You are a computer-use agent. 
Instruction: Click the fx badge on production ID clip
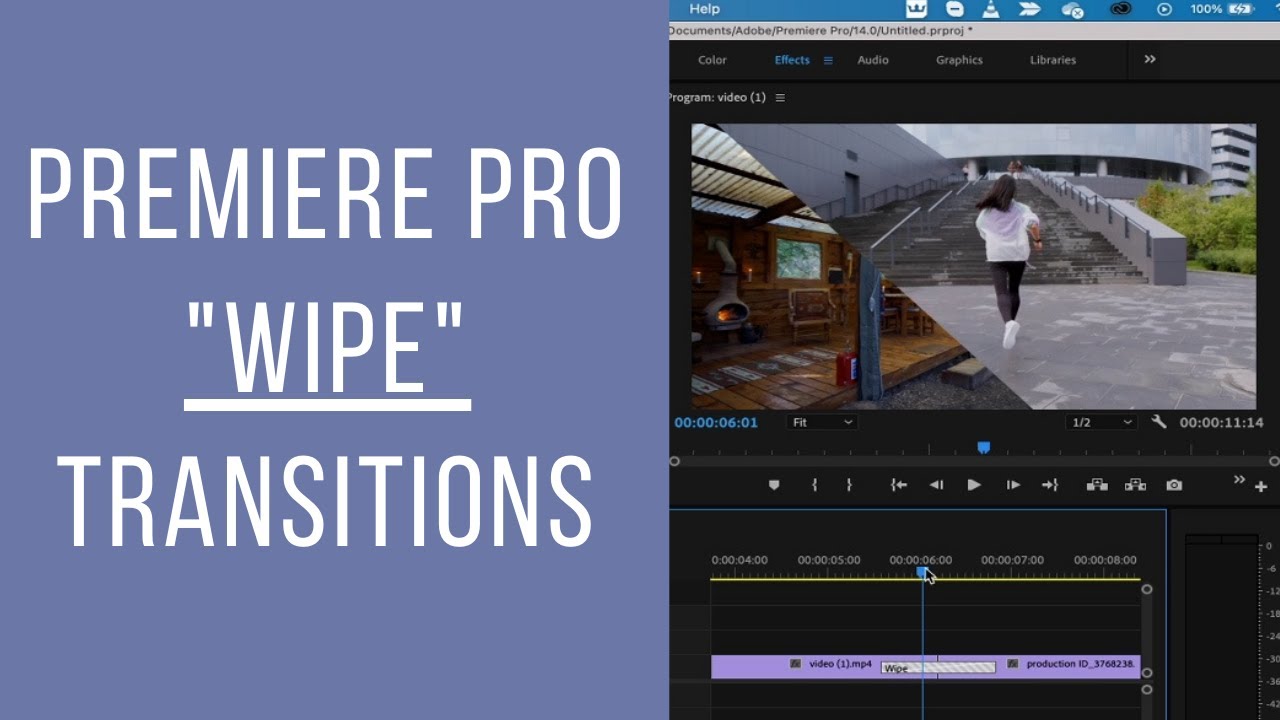pyautogui.click(x=1013, y=664)
